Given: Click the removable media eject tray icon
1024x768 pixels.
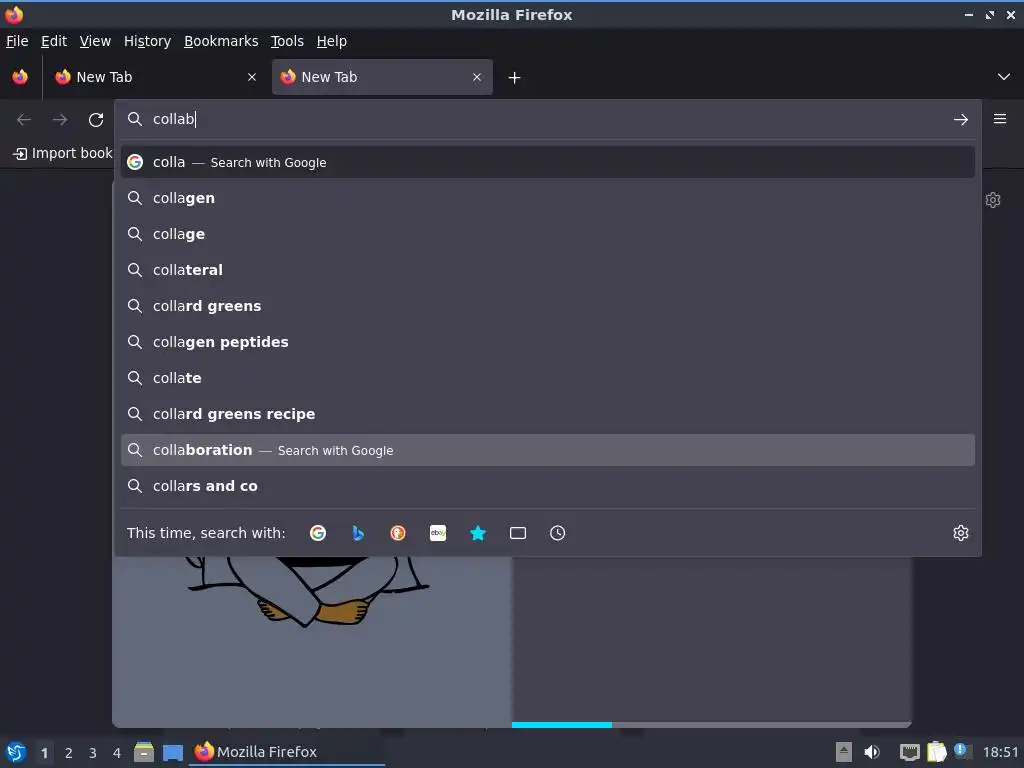Looking at the screenshot, I should [x=844, y=752].
